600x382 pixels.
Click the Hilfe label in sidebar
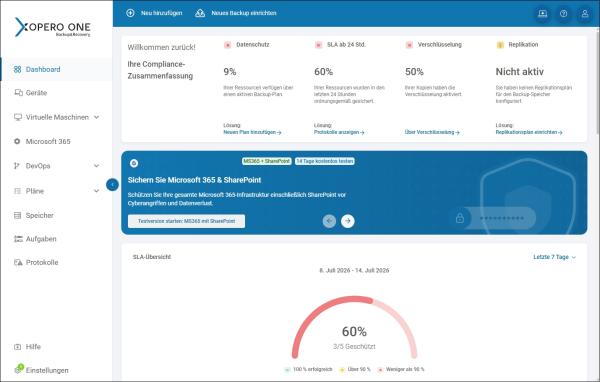click(33, 347)
